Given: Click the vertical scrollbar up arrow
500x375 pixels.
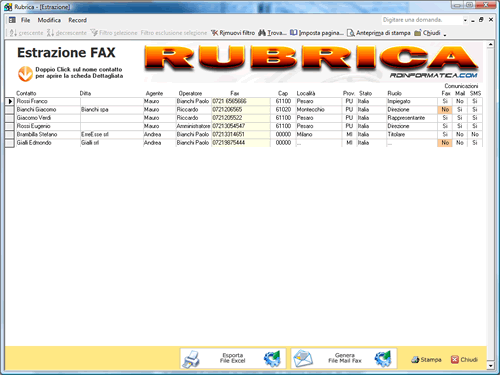Looking at the screenshot, I should pyautogui.click(x=490, y=44).
